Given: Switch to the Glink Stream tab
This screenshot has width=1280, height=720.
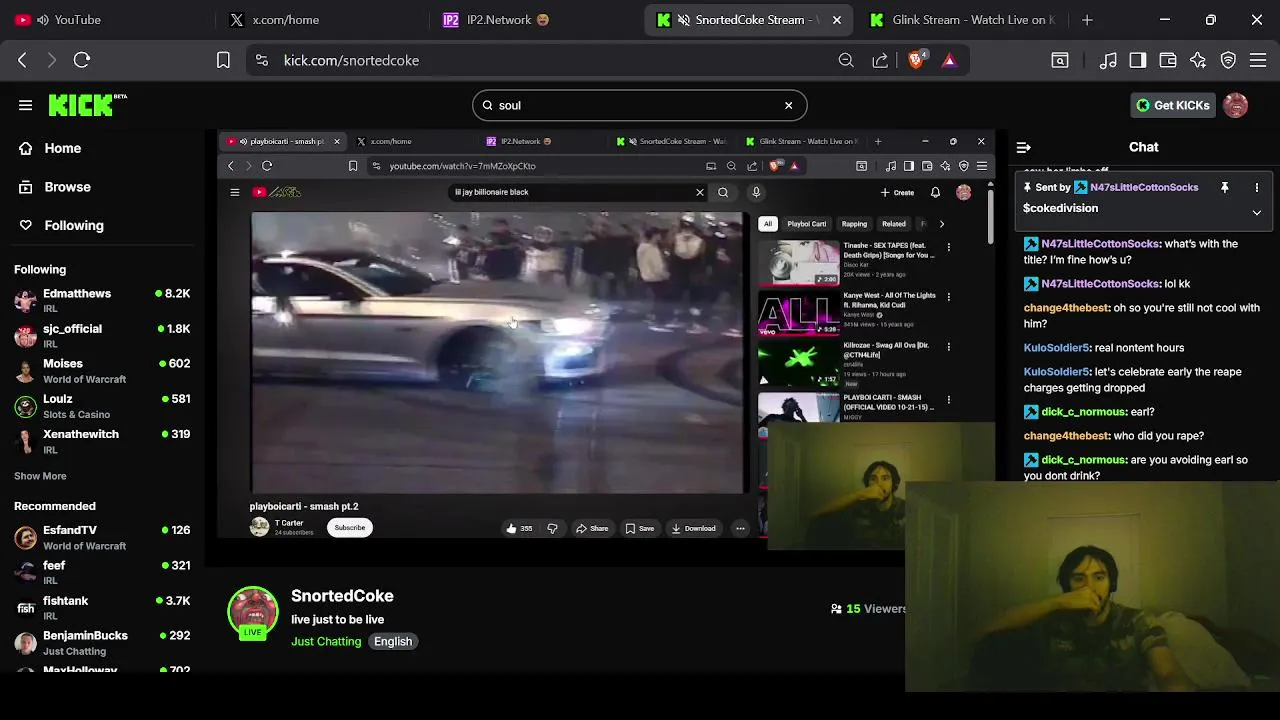Looking at the screenshot, I should pyautogui.click(x=960, y=20).
